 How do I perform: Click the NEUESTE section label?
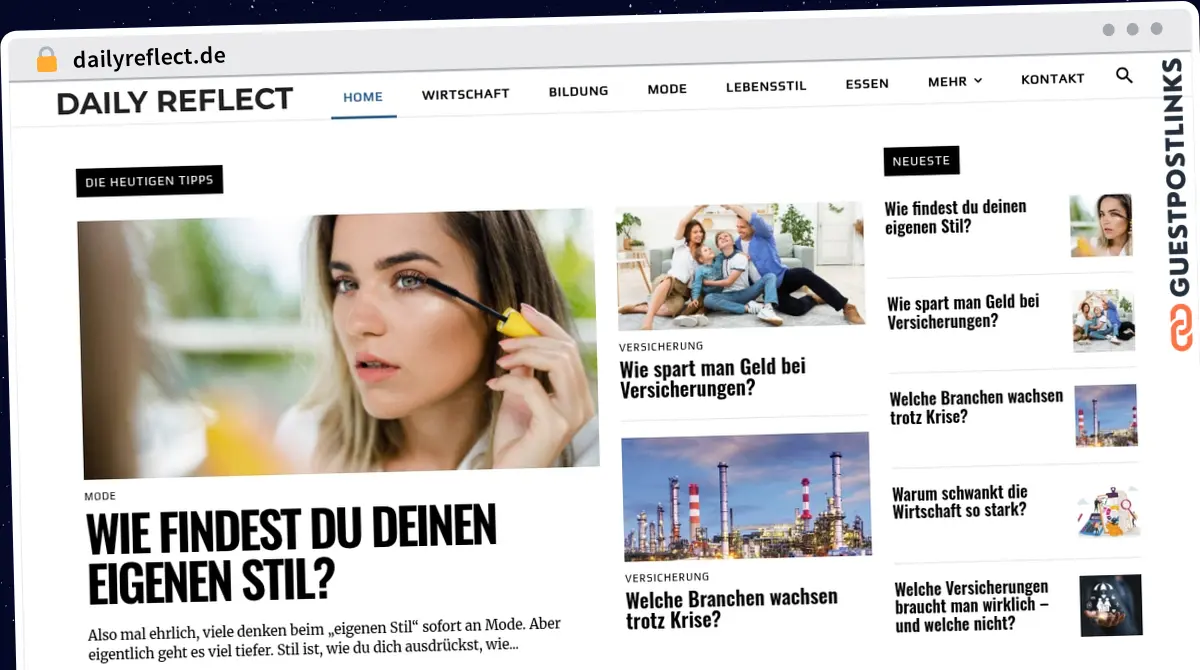tap(921, 161)
